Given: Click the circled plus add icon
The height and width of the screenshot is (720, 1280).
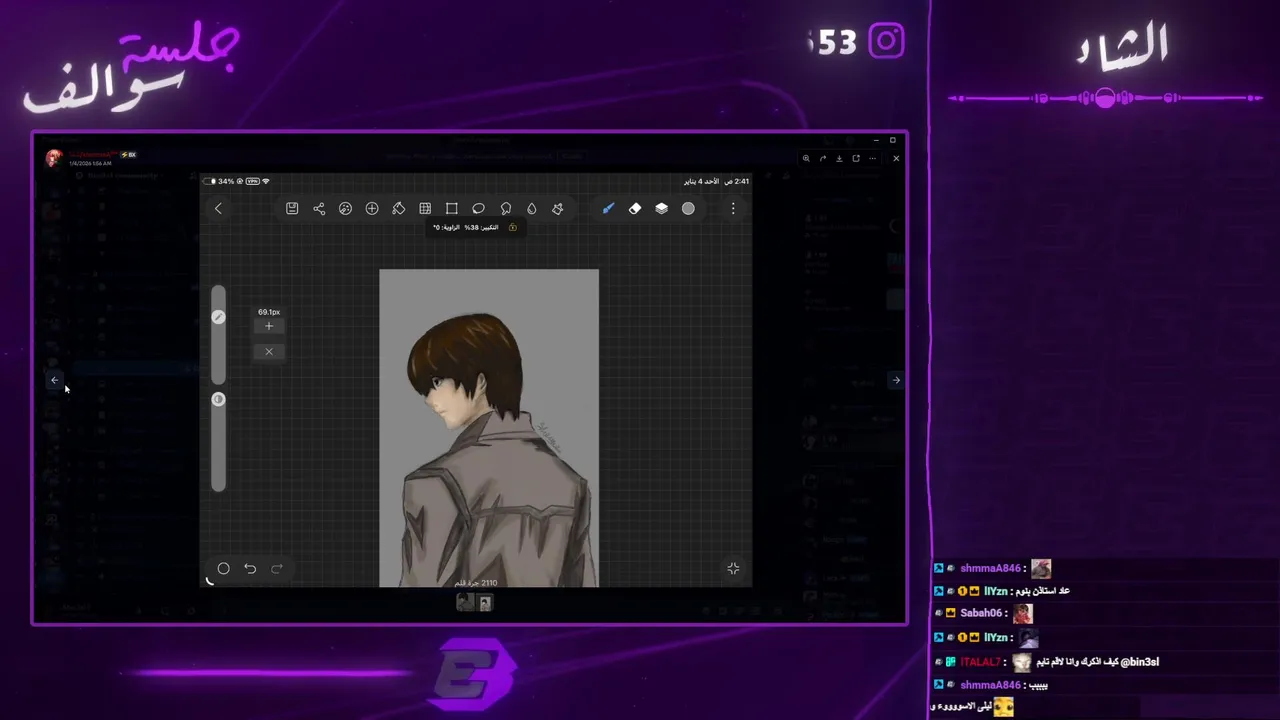Looking at the screenshot, I should click(372, 208).
